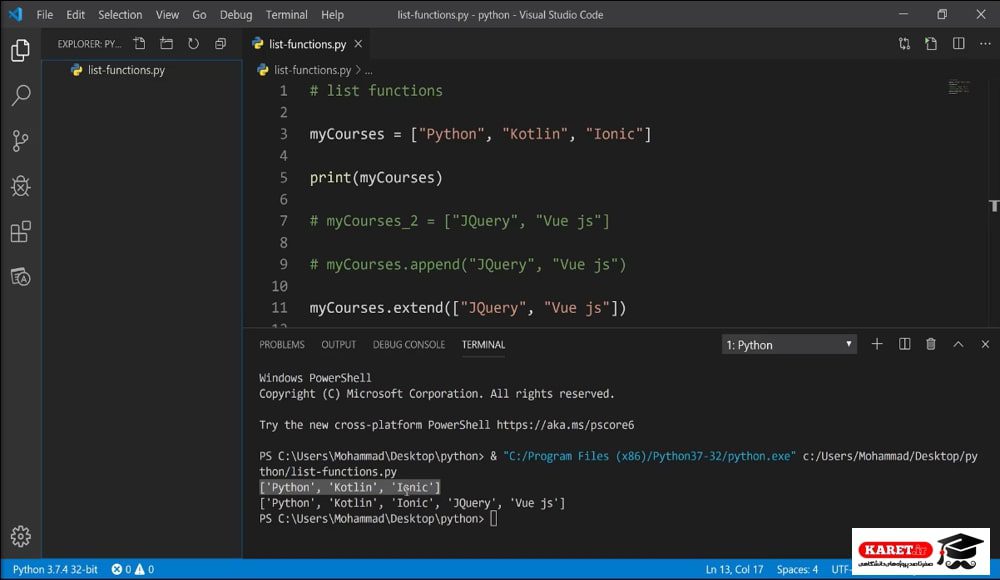Open the Selection menu
Viewport: 1000px width, 580px height.
120,15
